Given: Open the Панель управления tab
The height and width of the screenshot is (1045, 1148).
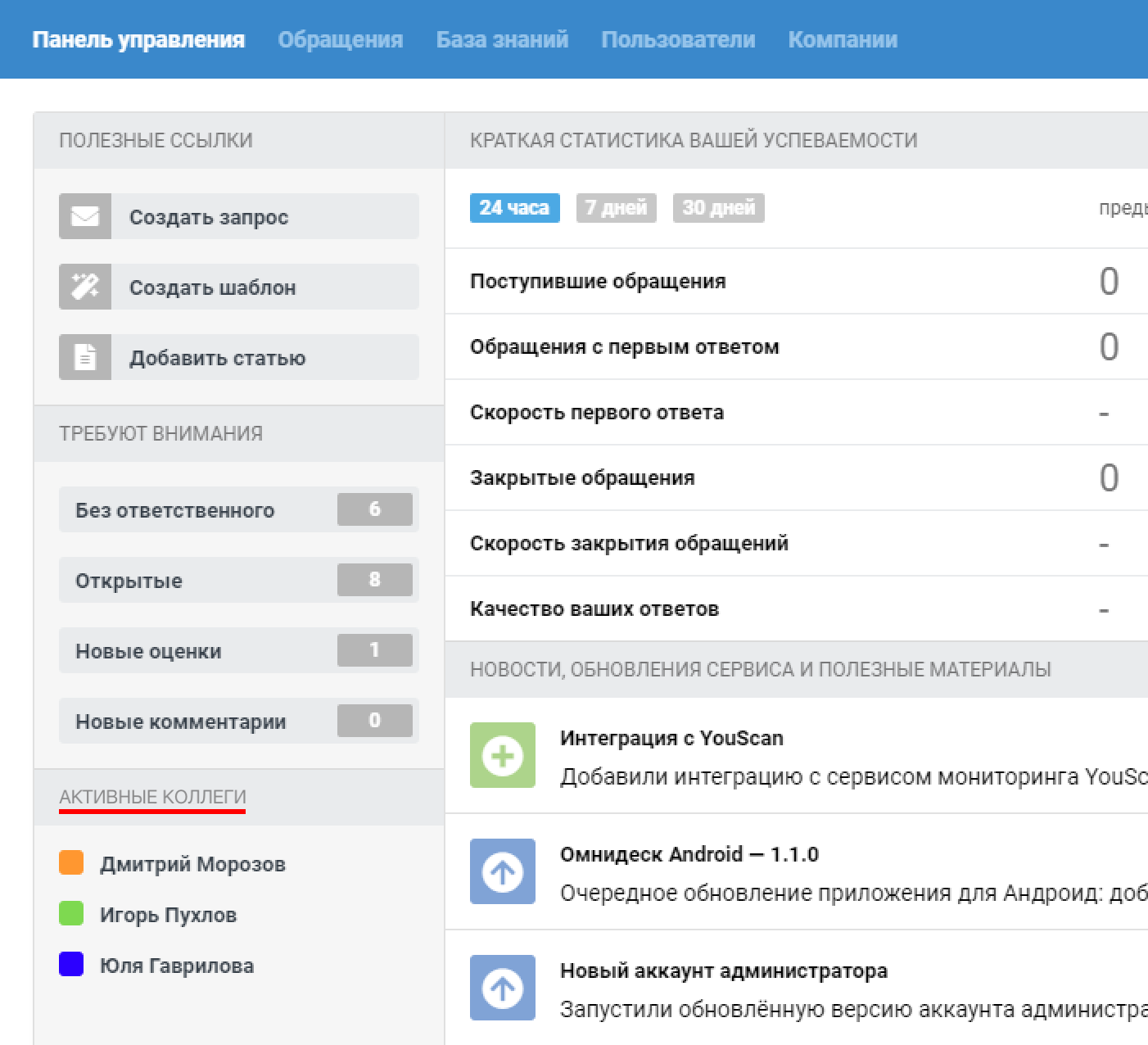Looking at the screenshot, I should pos(138,39).
